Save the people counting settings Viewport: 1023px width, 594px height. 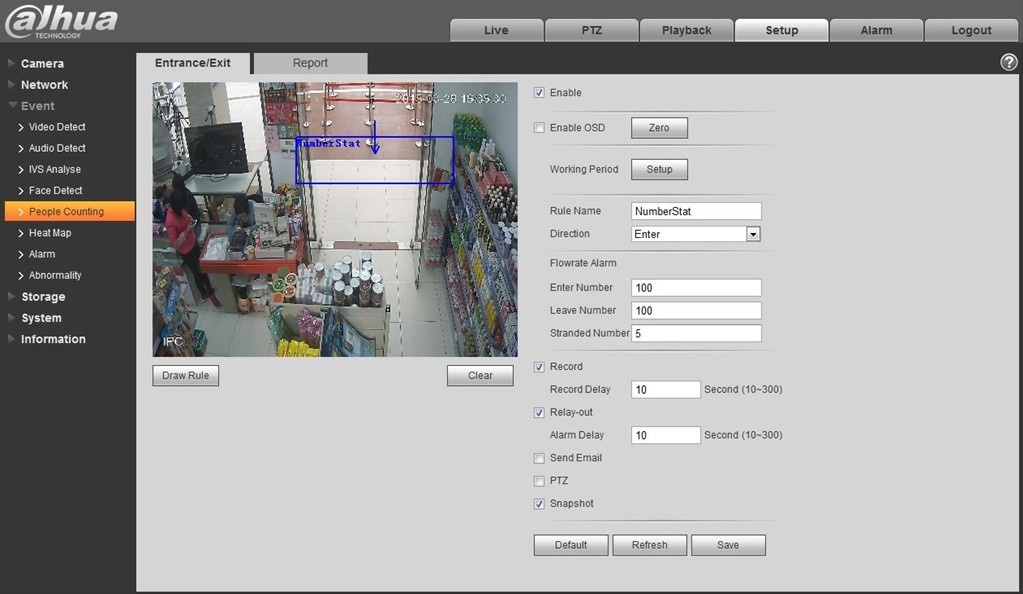(x=728, y=545)
